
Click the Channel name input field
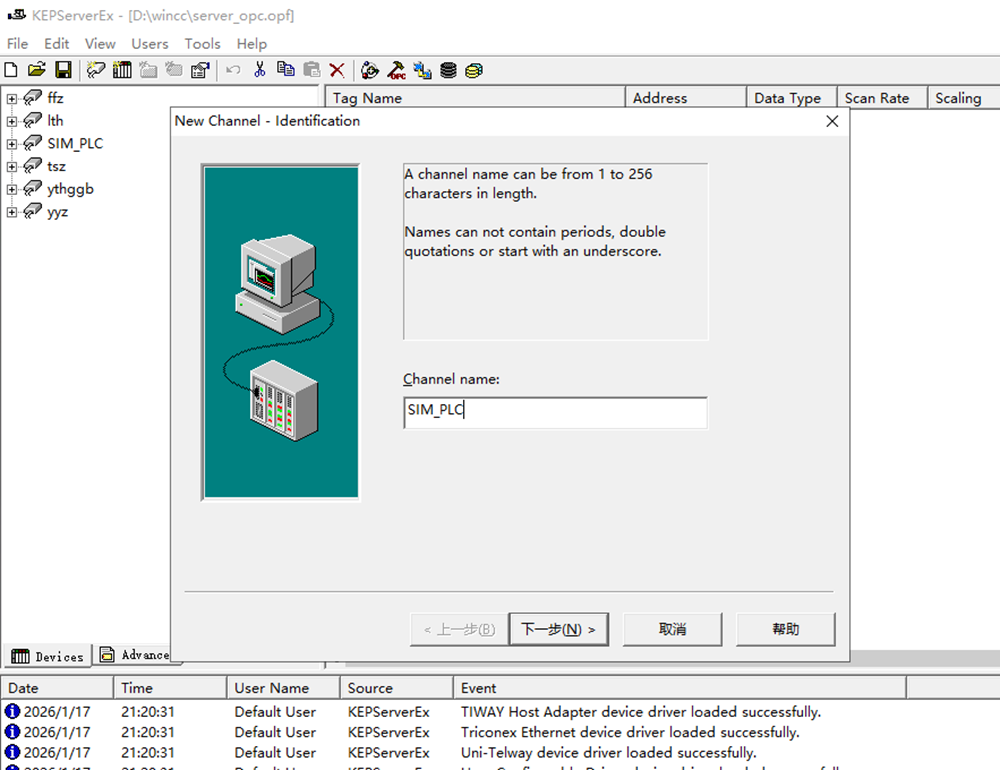(555, 412)
